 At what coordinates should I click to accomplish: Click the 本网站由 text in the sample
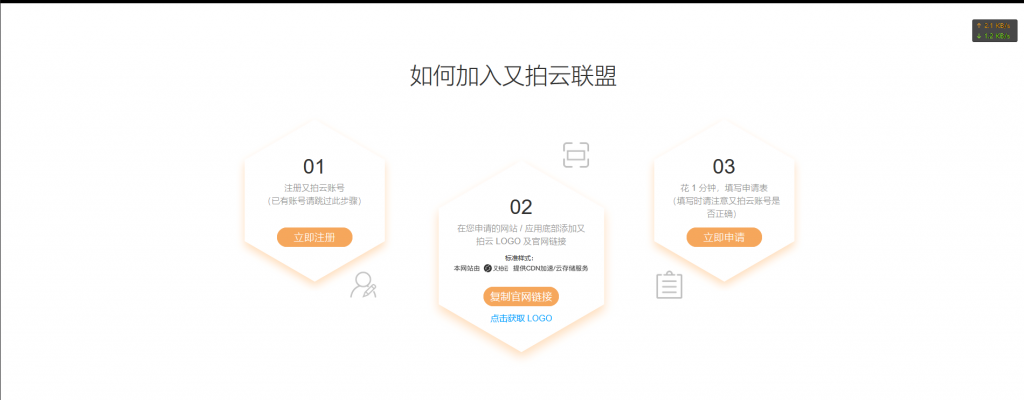coord(467,268)
